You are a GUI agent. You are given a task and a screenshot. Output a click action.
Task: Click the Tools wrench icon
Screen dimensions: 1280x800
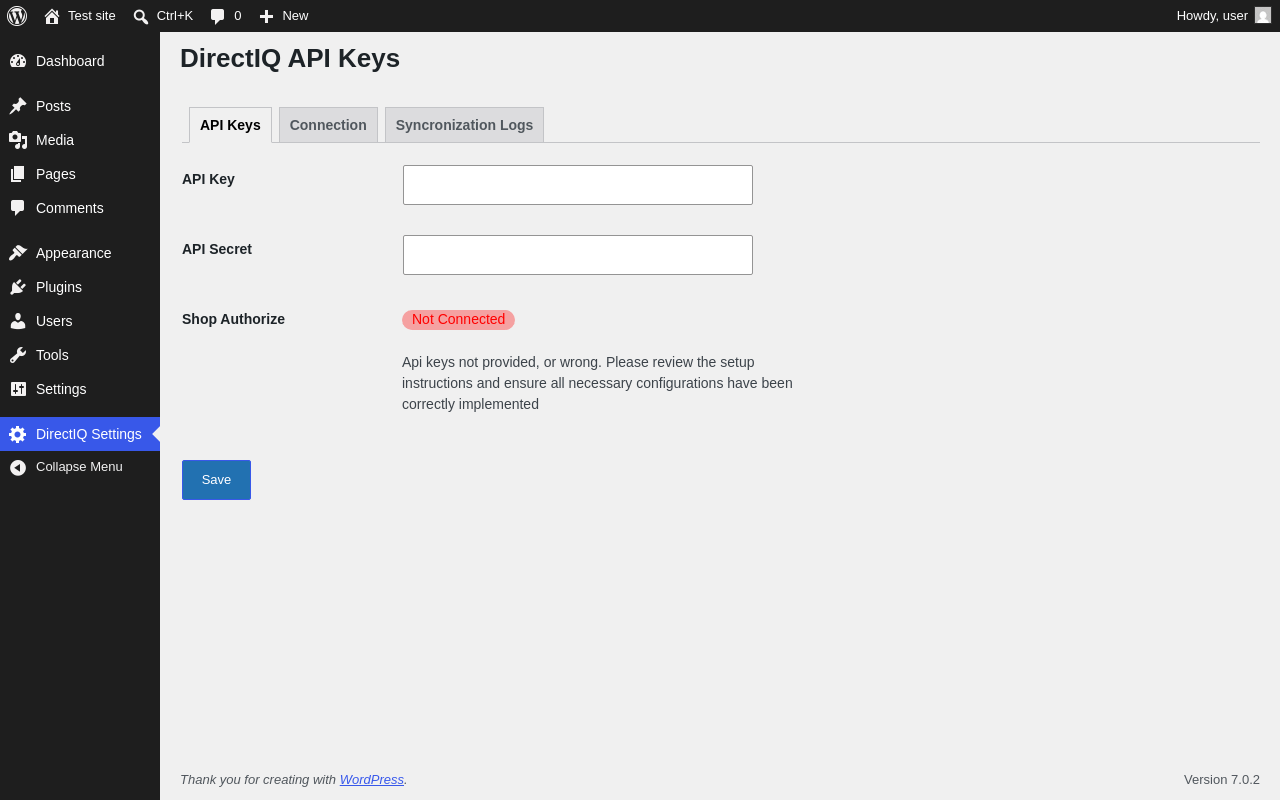coord(18,355)
